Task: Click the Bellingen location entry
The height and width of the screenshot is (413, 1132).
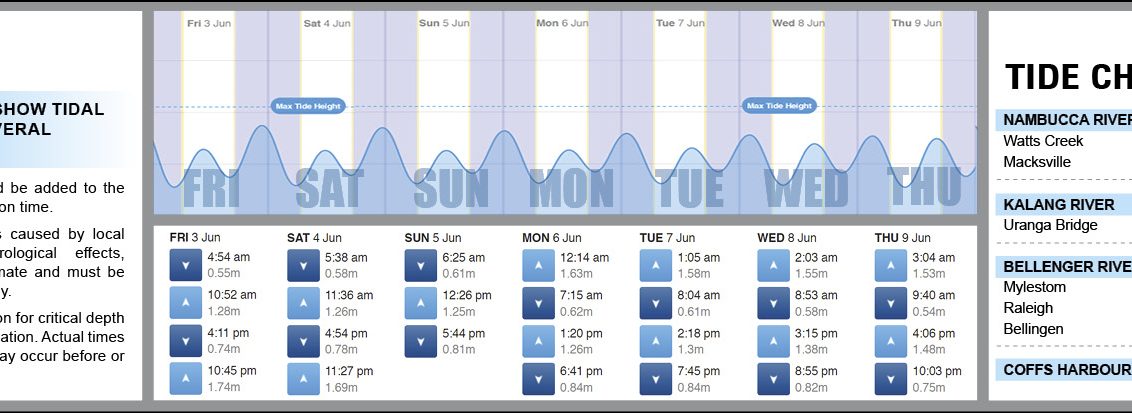Action: 1033,329
